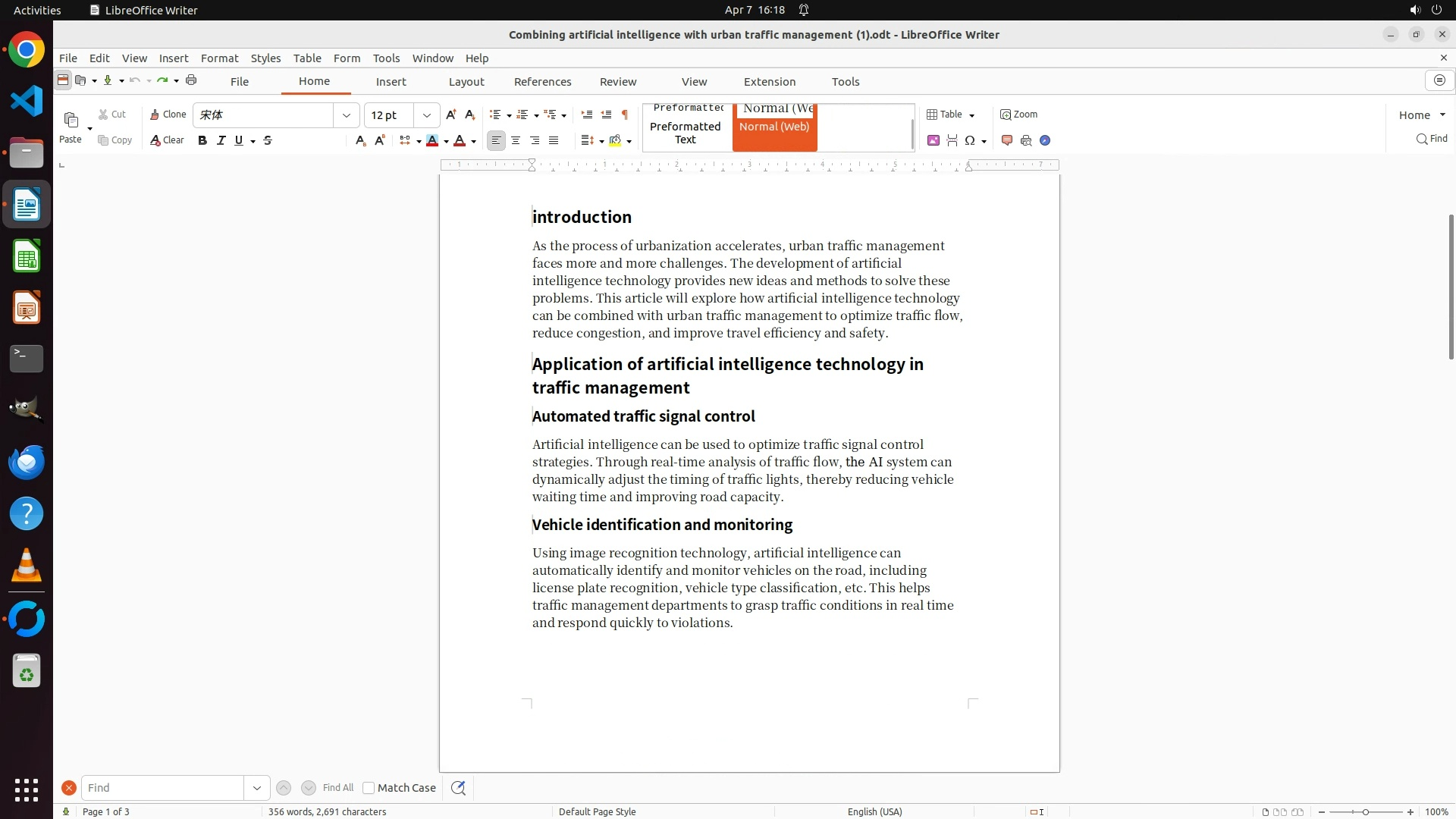This screenshot has width=1456, height=819.
Task: Insert a comment
Action: (1007, 140)
